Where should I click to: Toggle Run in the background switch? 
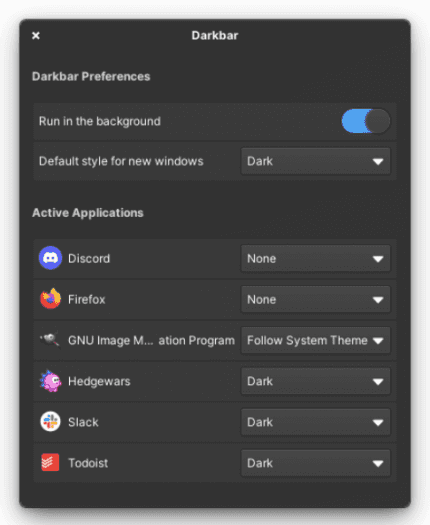click(x=366, y=121)
